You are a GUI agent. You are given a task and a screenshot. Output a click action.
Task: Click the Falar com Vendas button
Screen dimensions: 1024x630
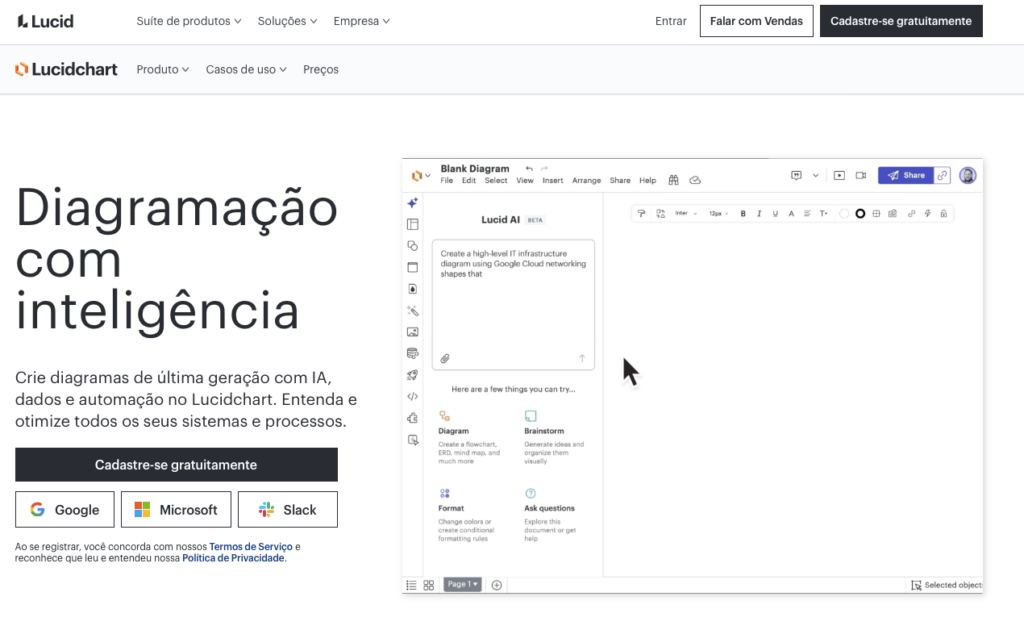coord(756,21)
